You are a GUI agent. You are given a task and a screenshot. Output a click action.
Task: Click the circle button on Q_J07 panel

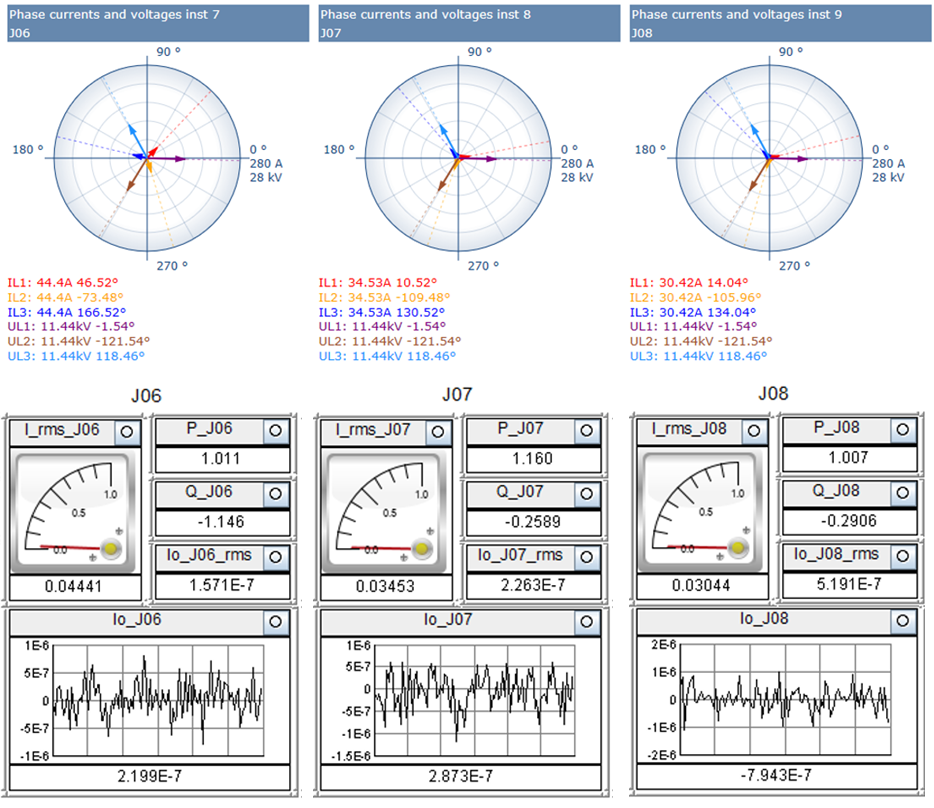pos(586,493)
